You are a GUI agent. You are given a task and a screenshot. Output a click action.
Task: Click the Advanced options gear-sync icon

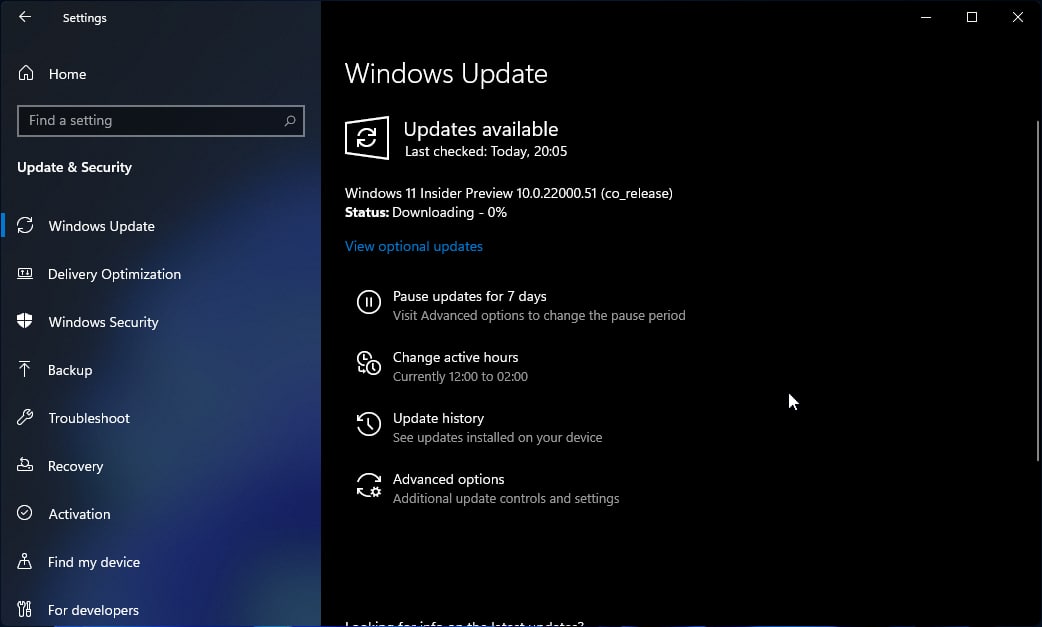(x=369, y=486)
